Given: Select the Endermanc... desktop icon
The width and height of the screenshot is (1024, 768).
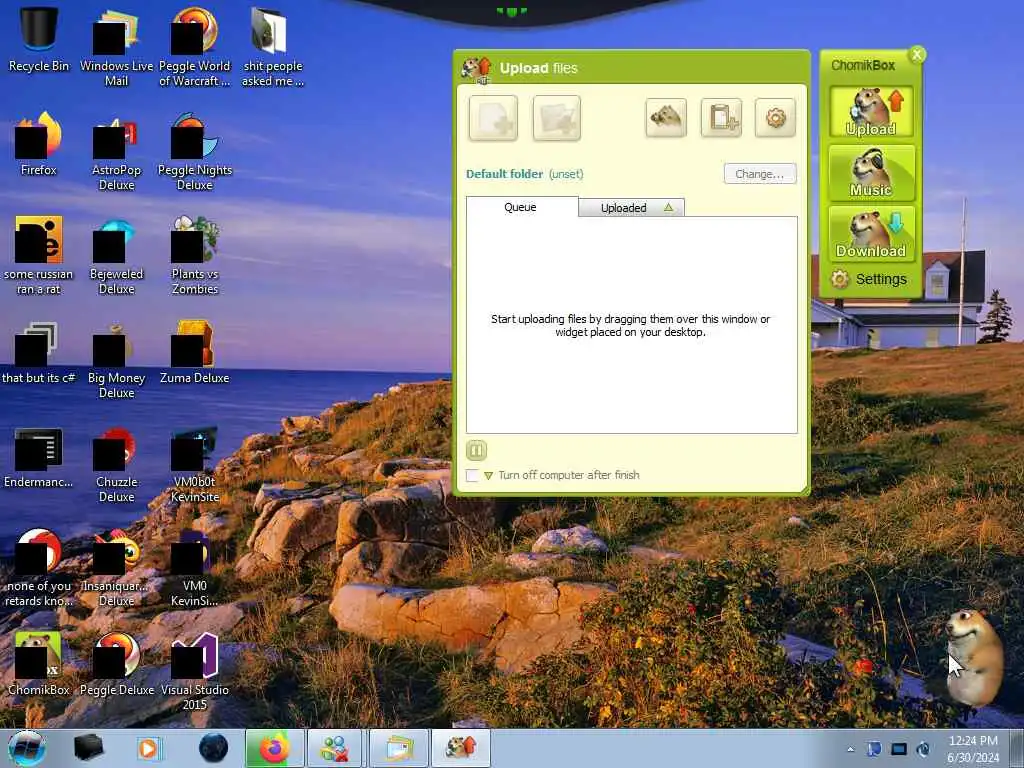Looking at the screenshot, I should (39, 456).
